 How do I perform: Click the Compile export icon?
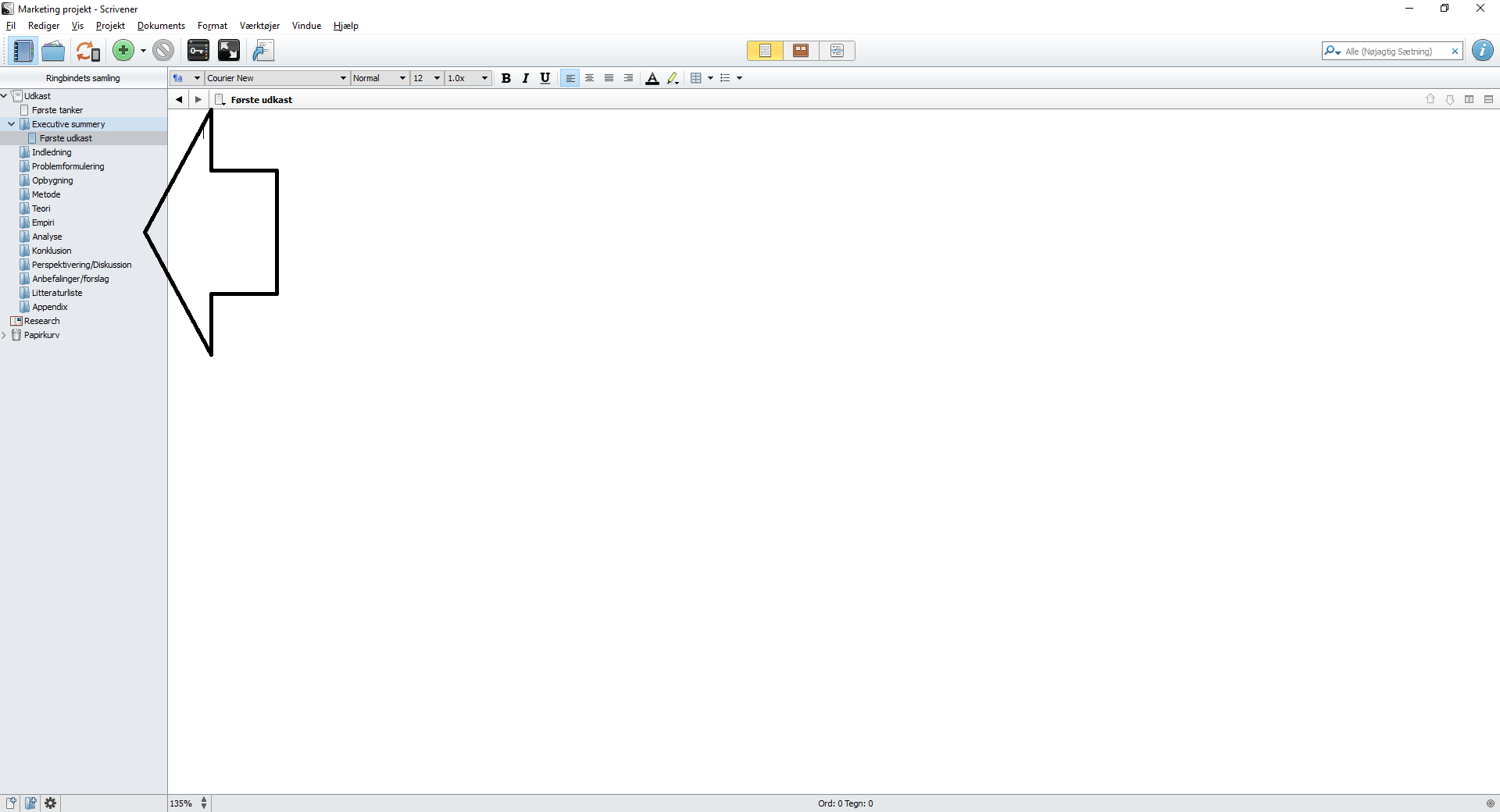(263, 51)
